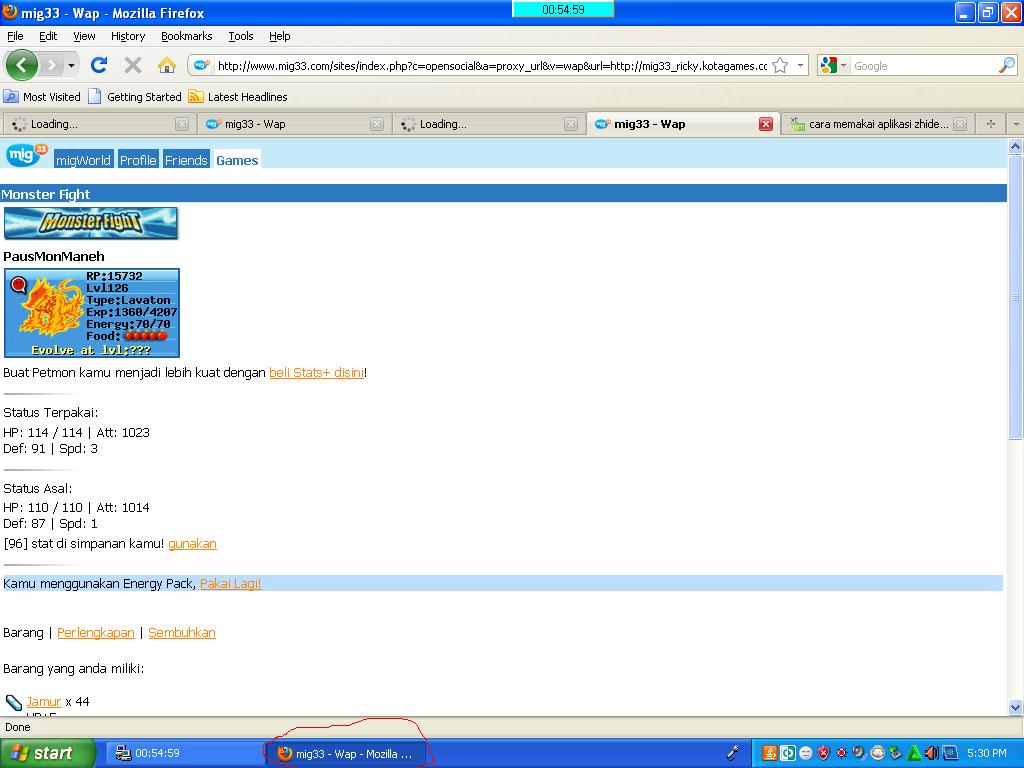Click the red record dot tray icon
The height and width of the screenshot is (768, 1024).
(x=842, y=753)
